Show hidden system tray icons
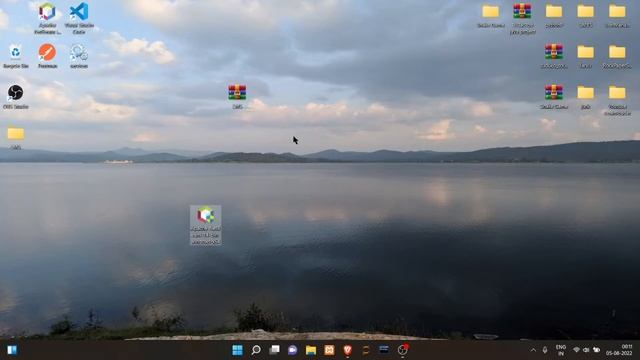The width and height of the screenshot is (640, 360). pos(533,350)
